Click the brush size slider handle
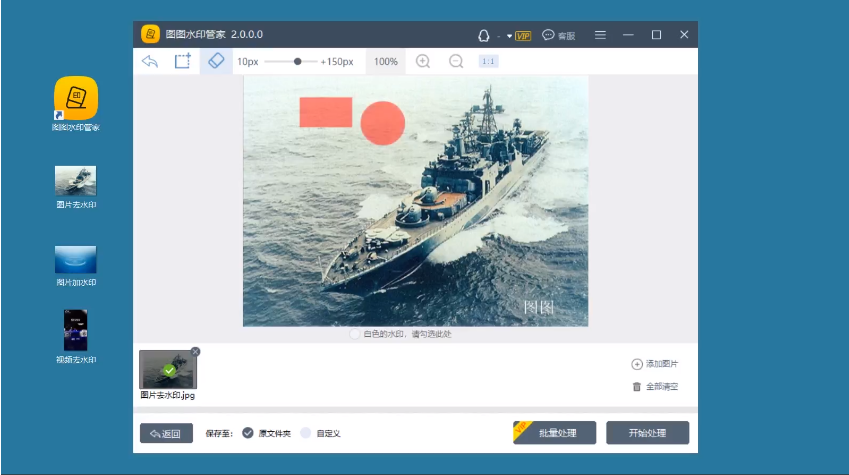The image size is (849, 475). tap(298, 61)
